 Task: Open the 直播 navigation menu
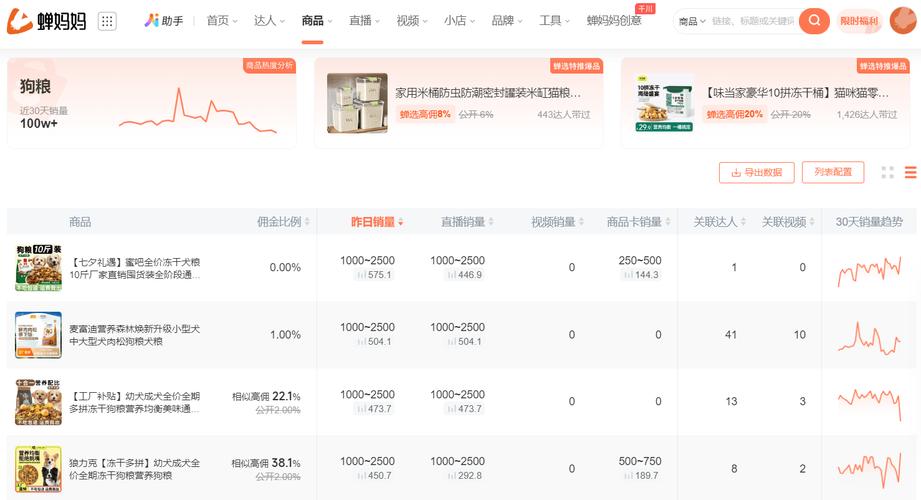(365, 21)
